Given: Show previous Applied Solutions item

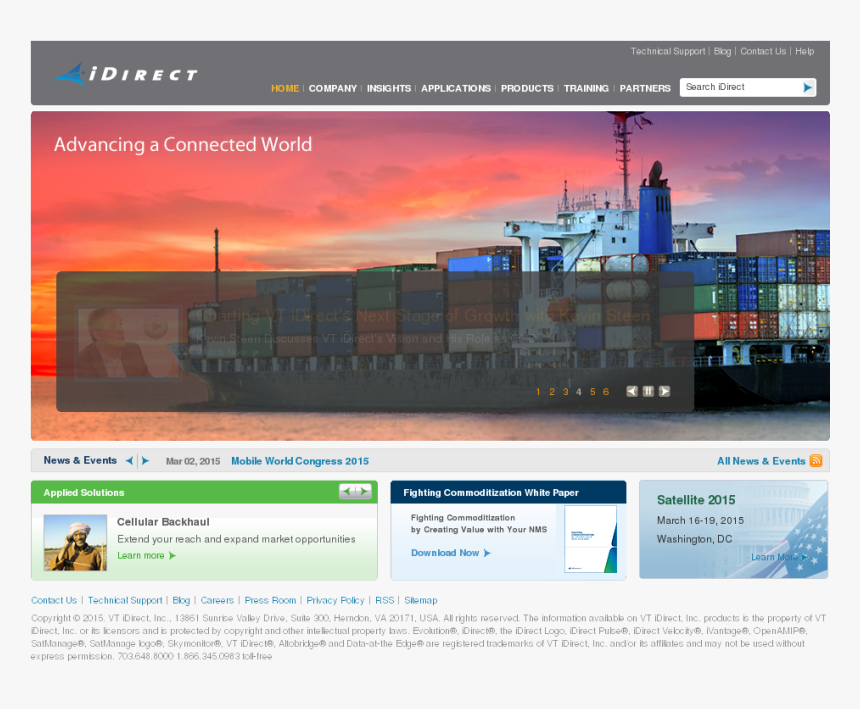Looking at the screenshot, I should pos(347,491).
